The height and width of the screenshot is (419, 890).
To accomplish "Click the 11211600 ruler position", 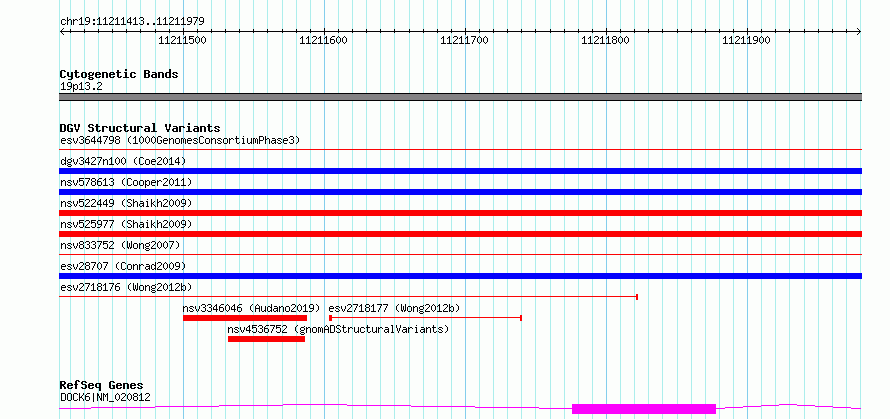I will coord(323,40).
